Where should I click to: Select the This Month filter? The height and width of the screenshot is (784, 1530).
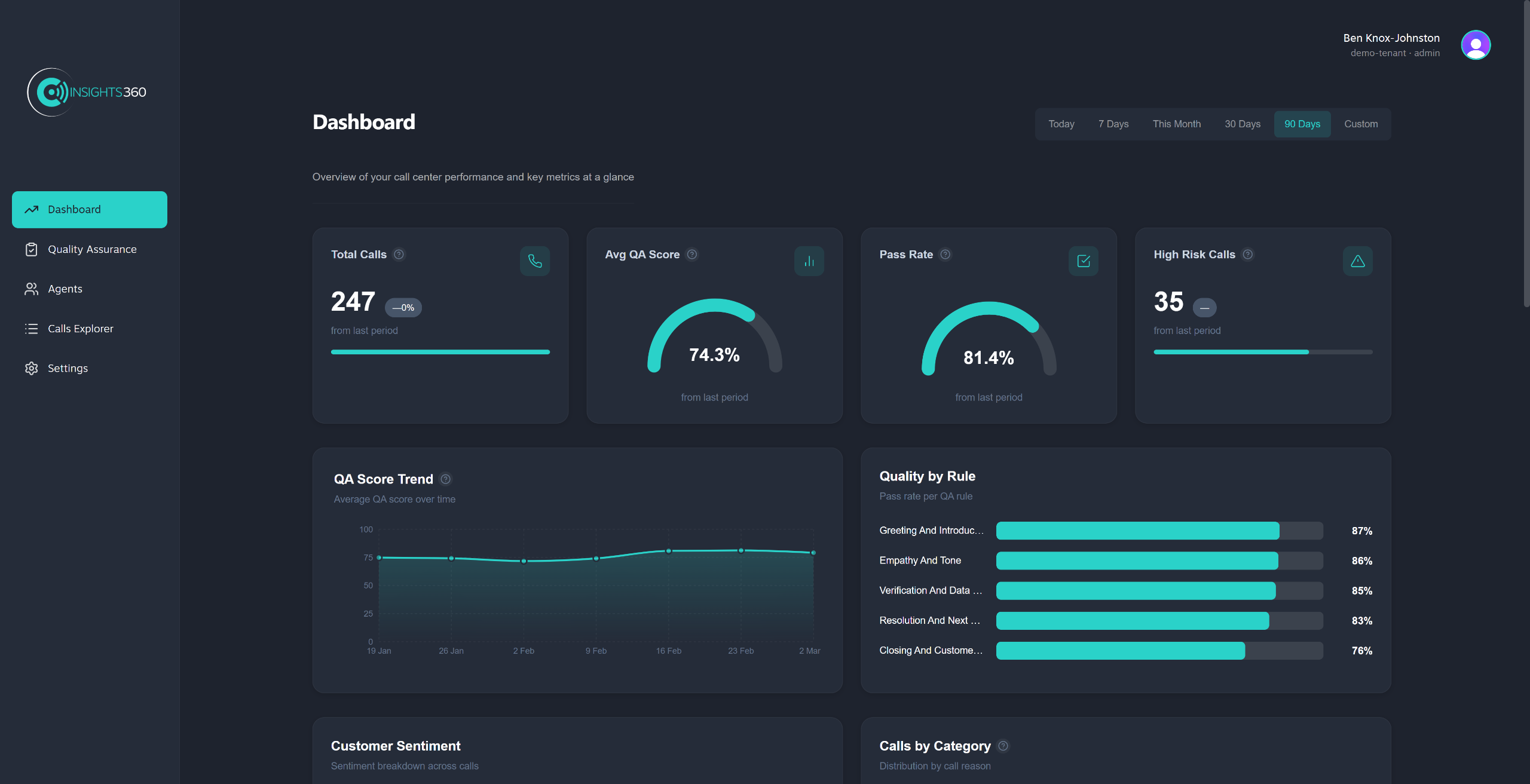point(1176,124)
